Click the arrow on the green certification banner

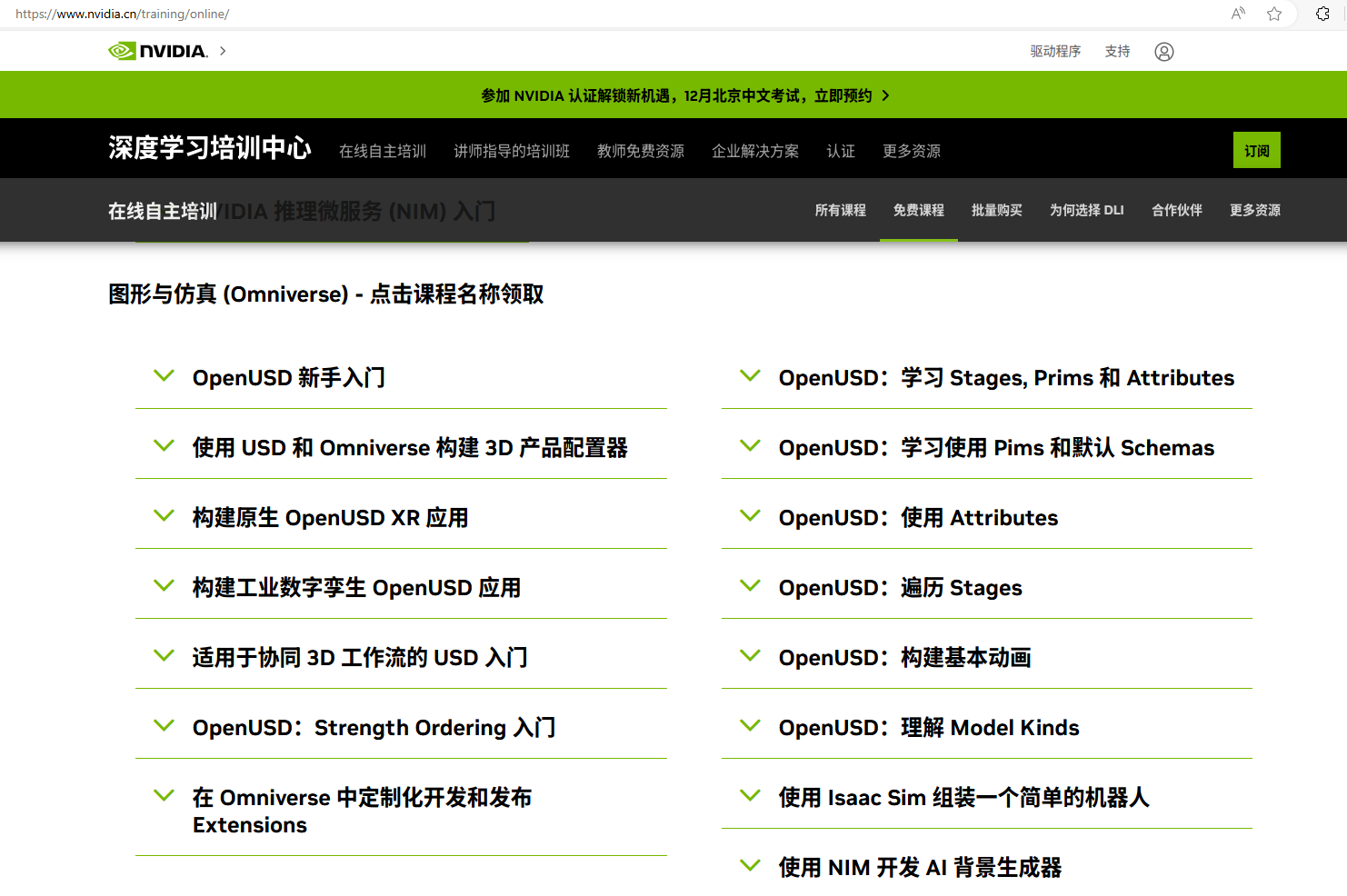885,95
